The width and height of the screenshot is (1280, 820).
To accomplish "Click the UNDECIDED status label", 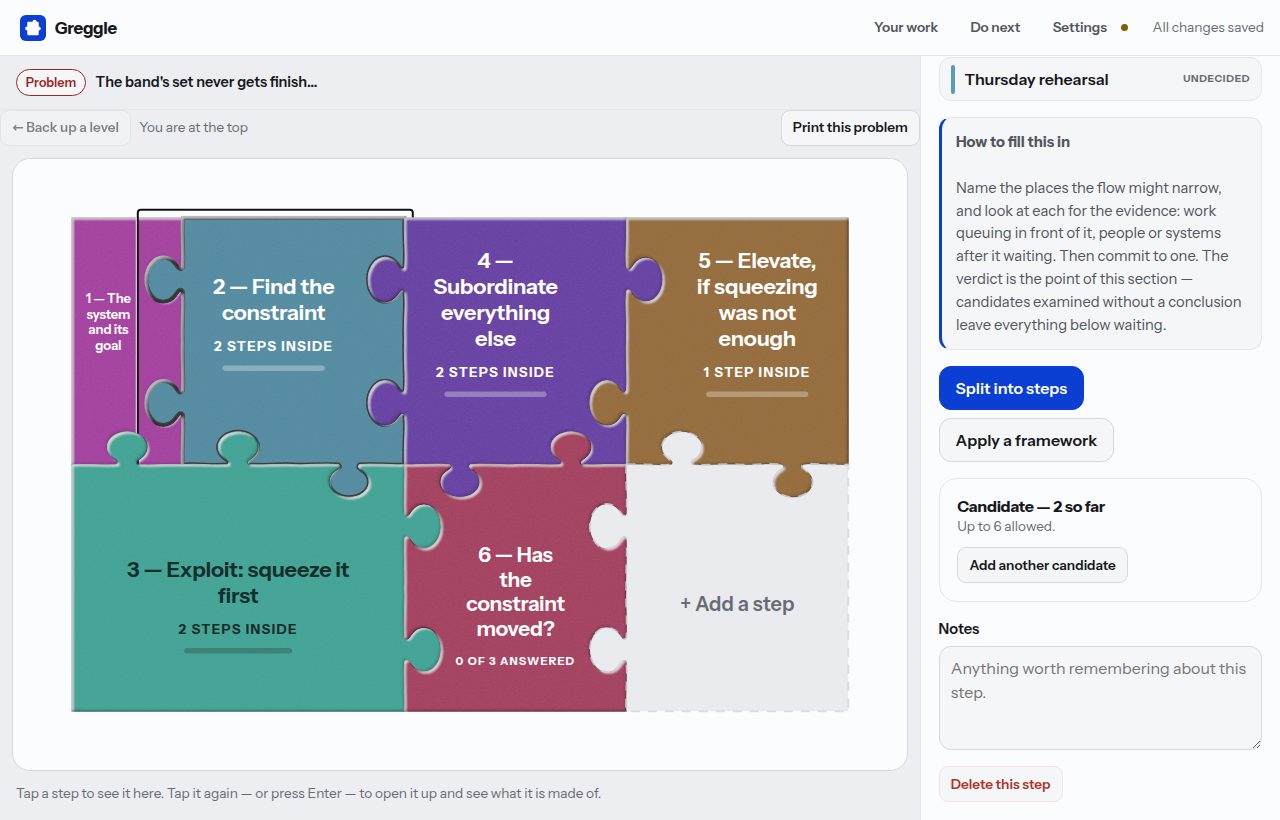I will point(1216,79).
